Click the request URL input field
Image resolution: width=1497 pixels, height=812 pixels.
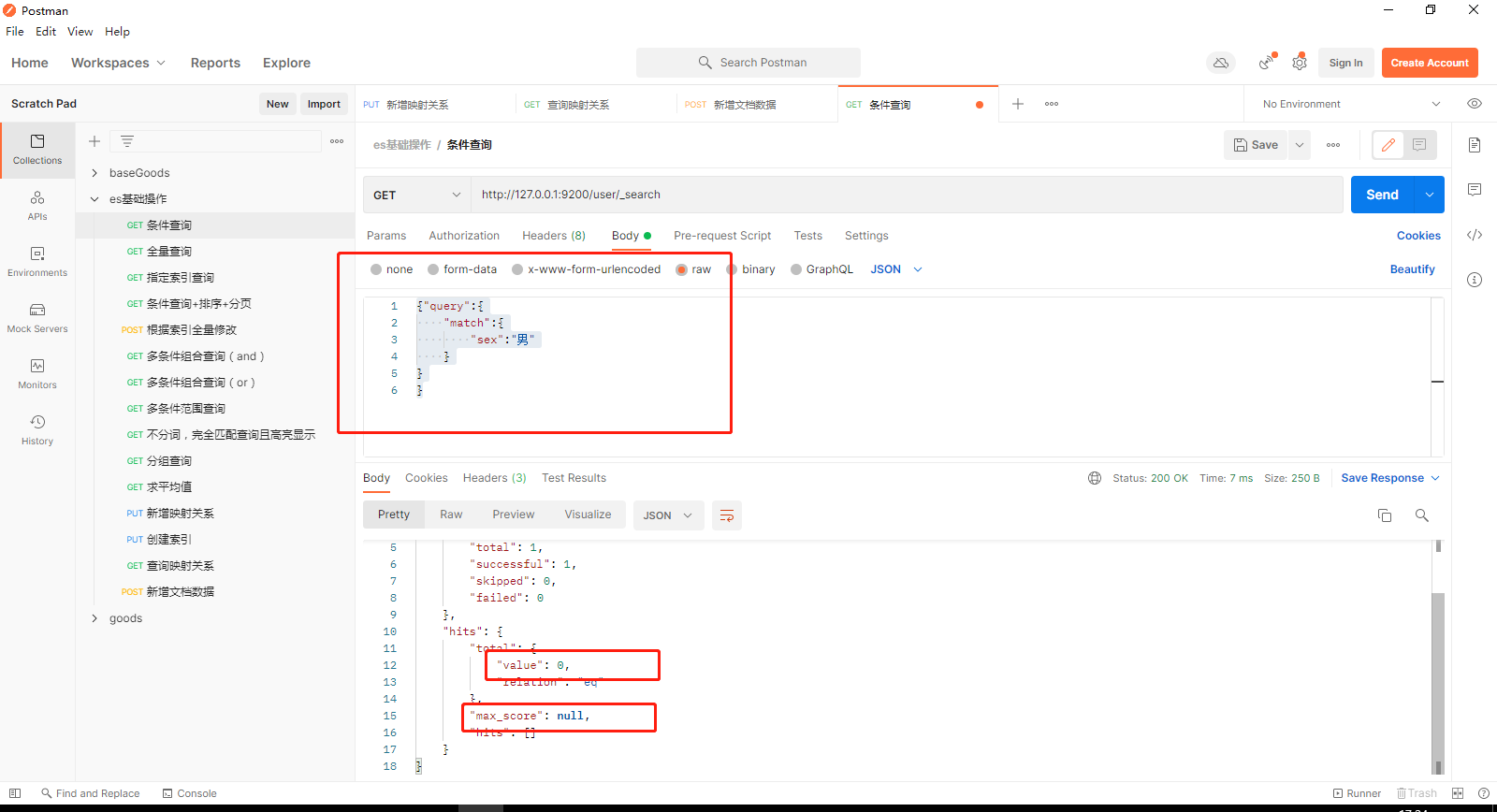(907, 195)
